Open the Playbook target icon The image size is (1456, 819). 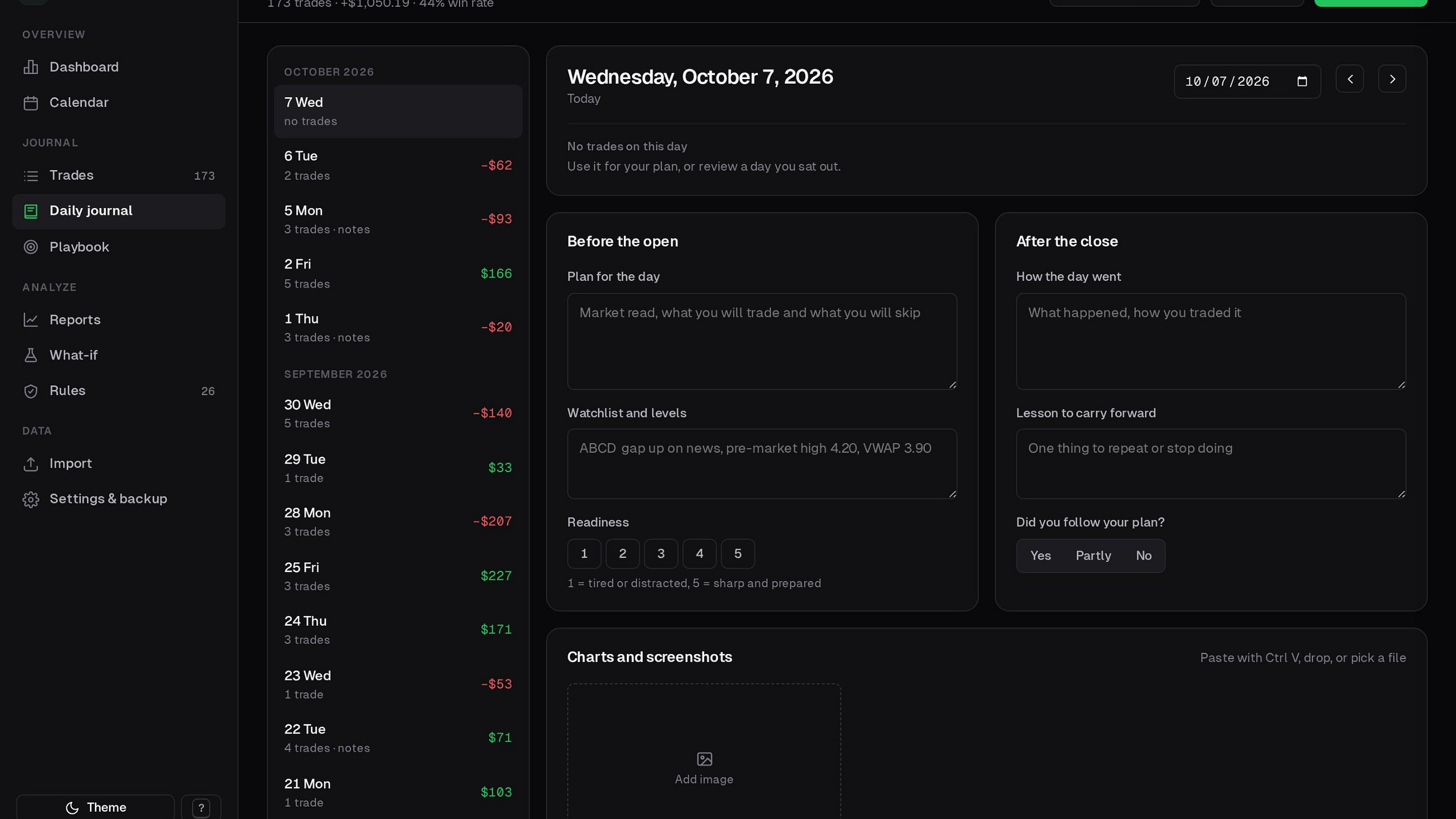[31, 247]
